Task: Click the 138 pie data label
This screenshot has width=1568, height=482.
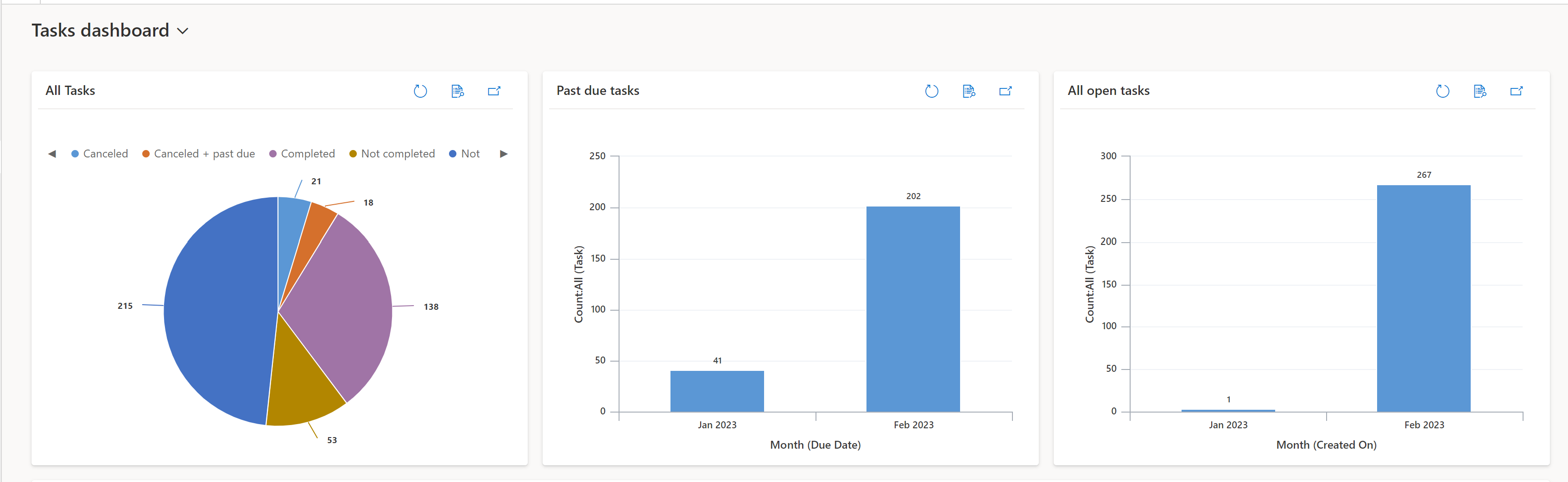Action: pos(431,307)
